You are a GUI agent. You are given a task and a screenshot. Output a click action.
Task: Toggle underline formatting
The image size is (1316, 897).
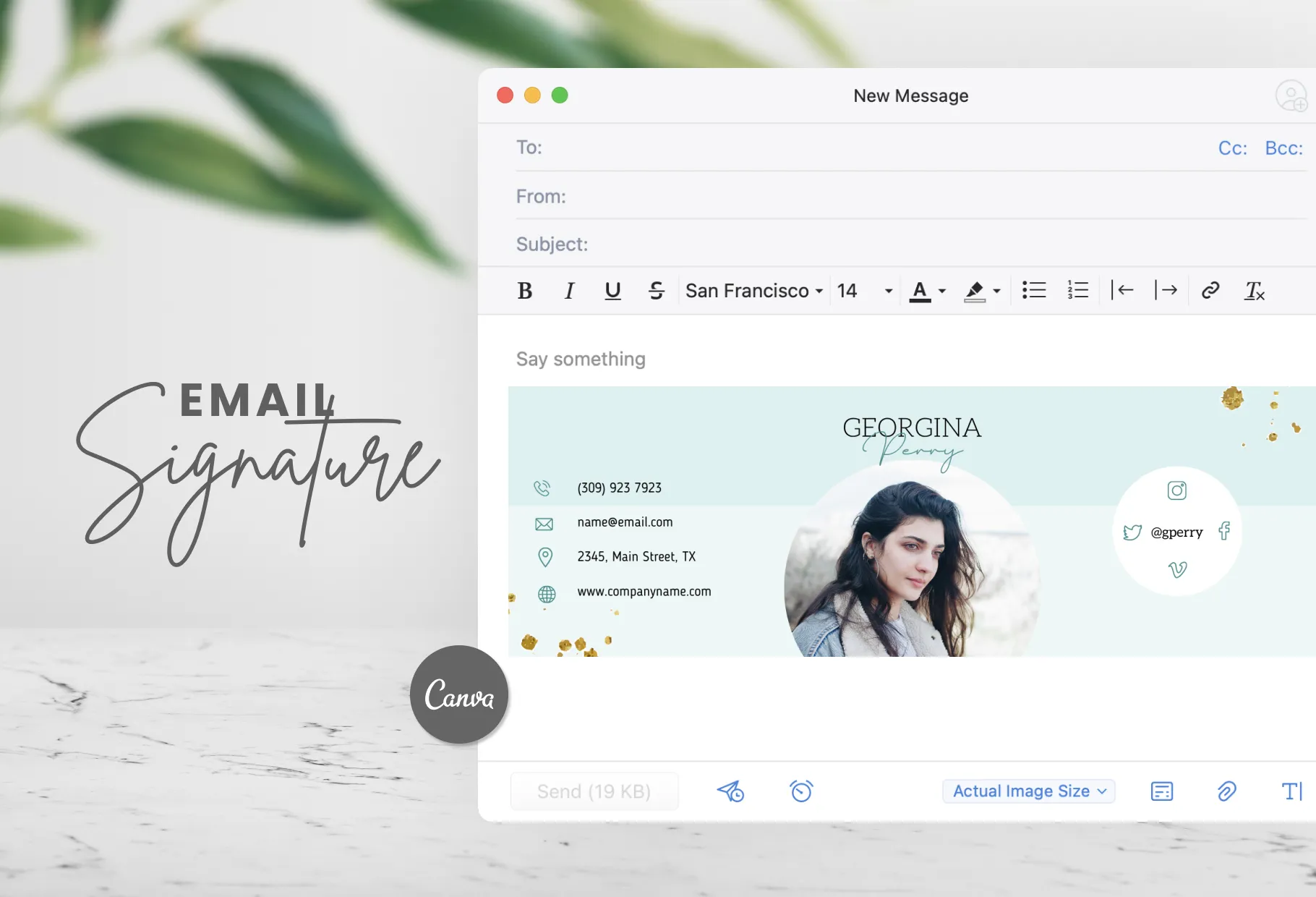point(612,290)
